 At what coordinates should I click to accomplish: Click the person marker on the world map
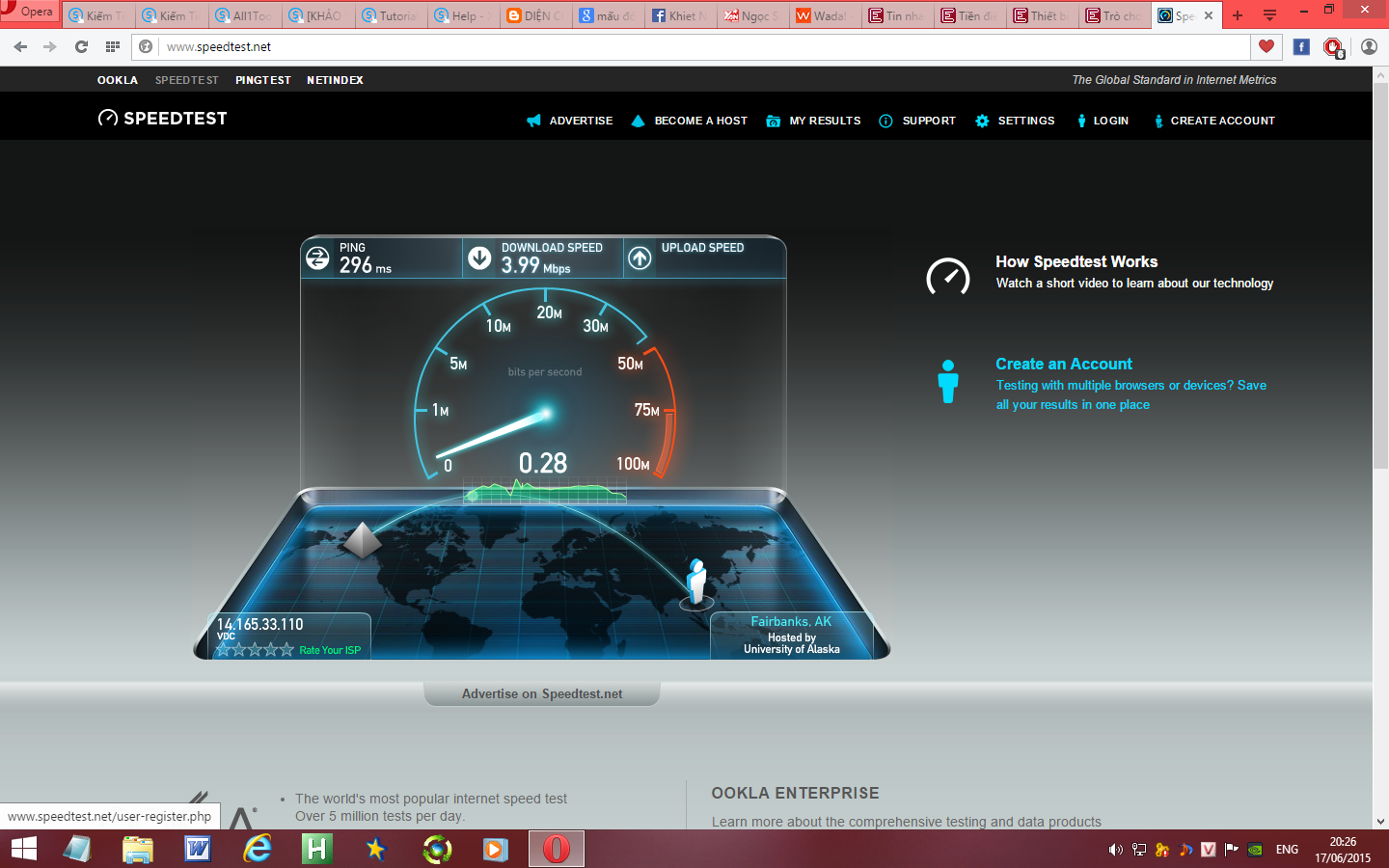696,583
